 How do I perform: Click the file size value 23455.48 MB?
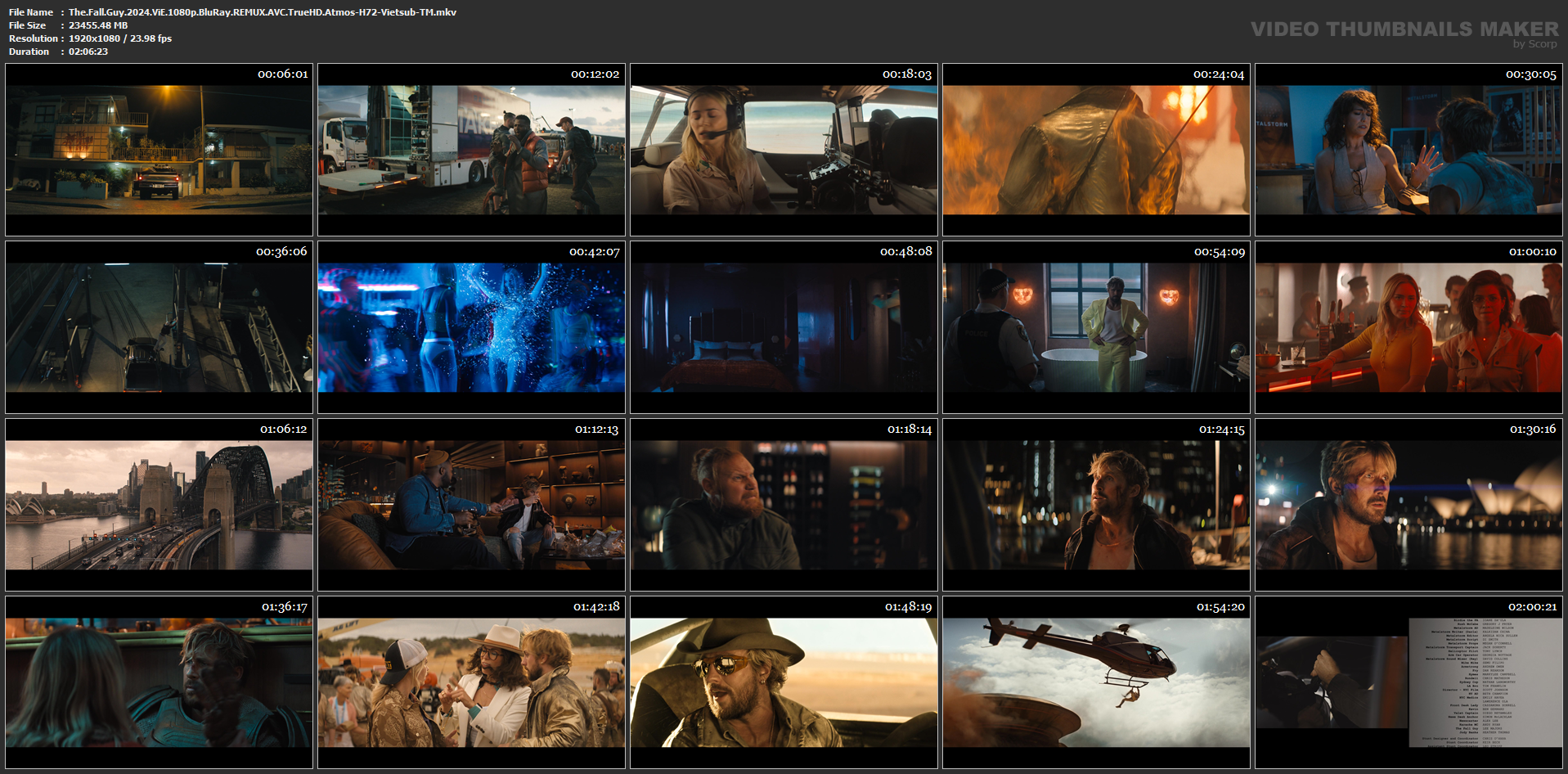tap(98, 25)
